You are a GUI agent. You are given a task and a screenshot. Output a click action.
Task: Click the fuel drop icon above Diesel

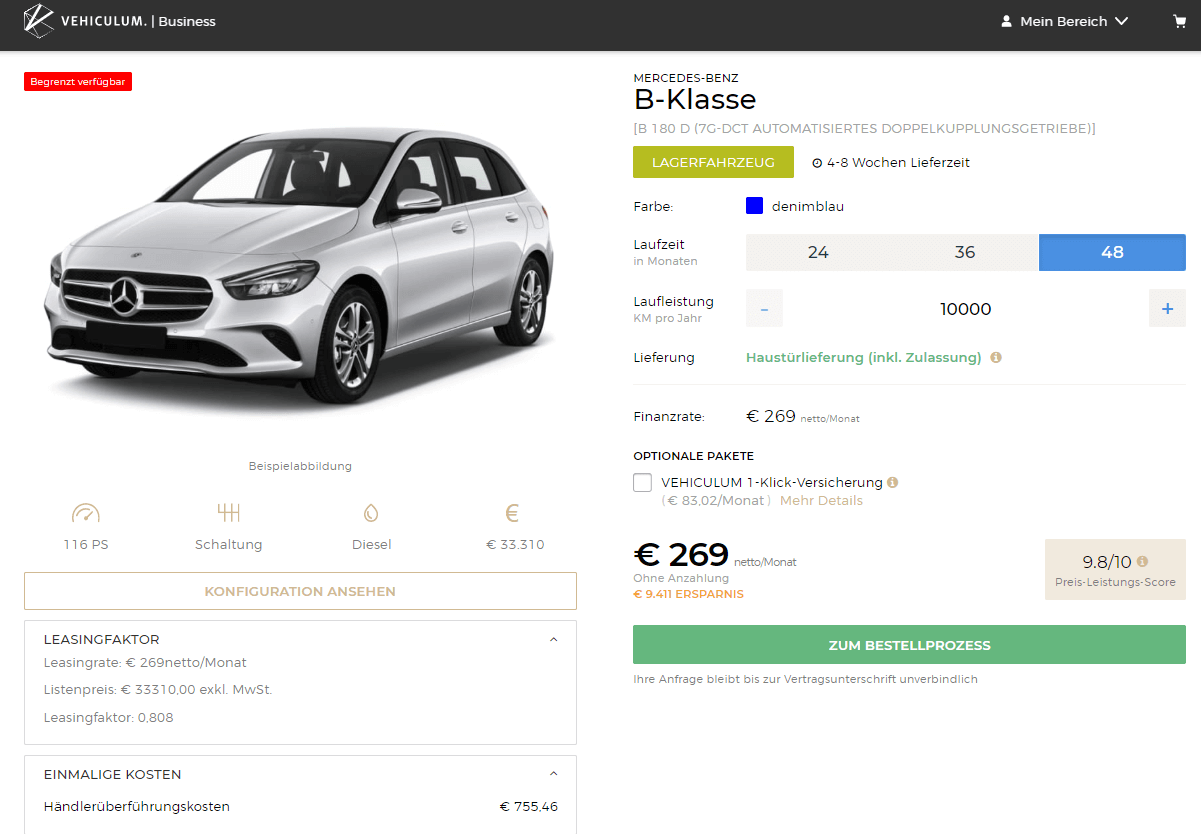coord(371,514)
